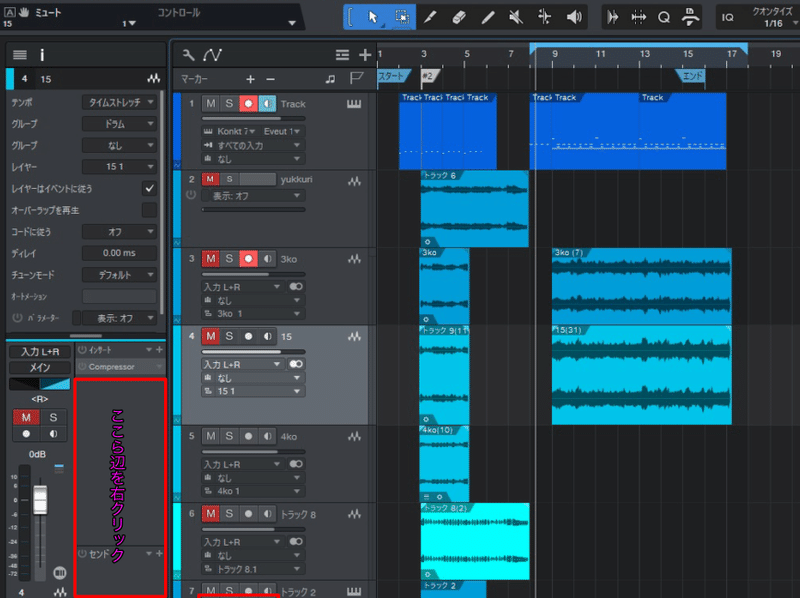This screenshot has height=598, width=800.
Task: Open the レイヤー 15 1 dropdown
Action: [119, 167]
